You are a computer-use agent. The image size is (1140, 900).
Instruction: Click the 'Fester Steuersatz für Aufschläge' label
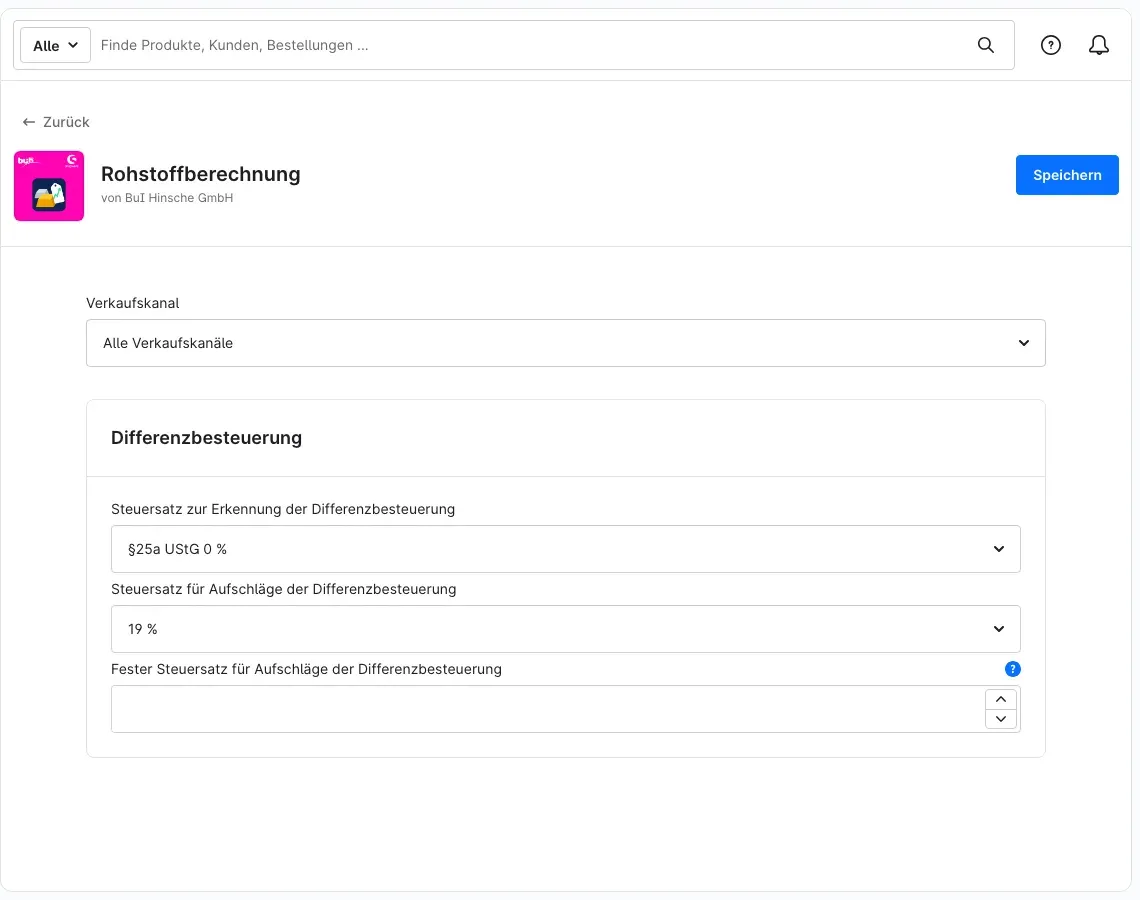306,669
